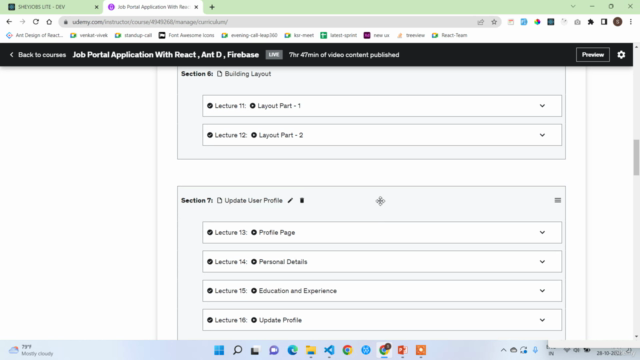Click browser back arrow

point(9,22)
